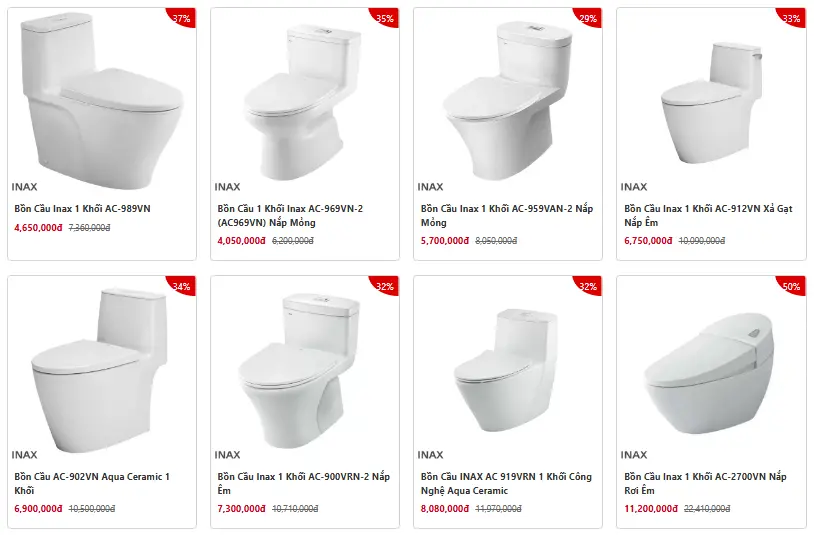The height and width of the screenshot is (535, 814).
Task: Open the AC-989VN toilet product image
Action: (102, 95)
